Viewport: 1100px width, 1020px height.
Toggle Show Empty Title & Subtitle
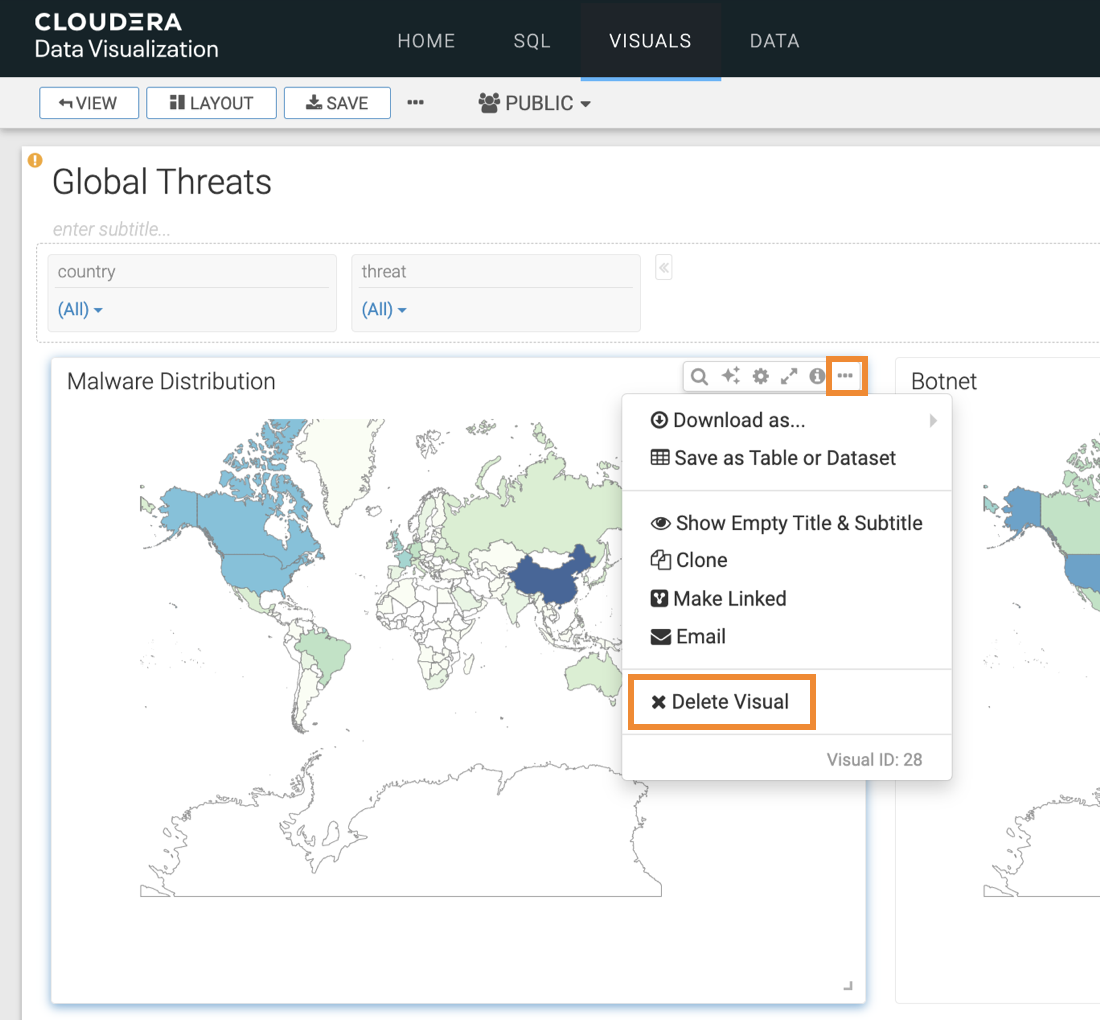[x=786, y=523]
